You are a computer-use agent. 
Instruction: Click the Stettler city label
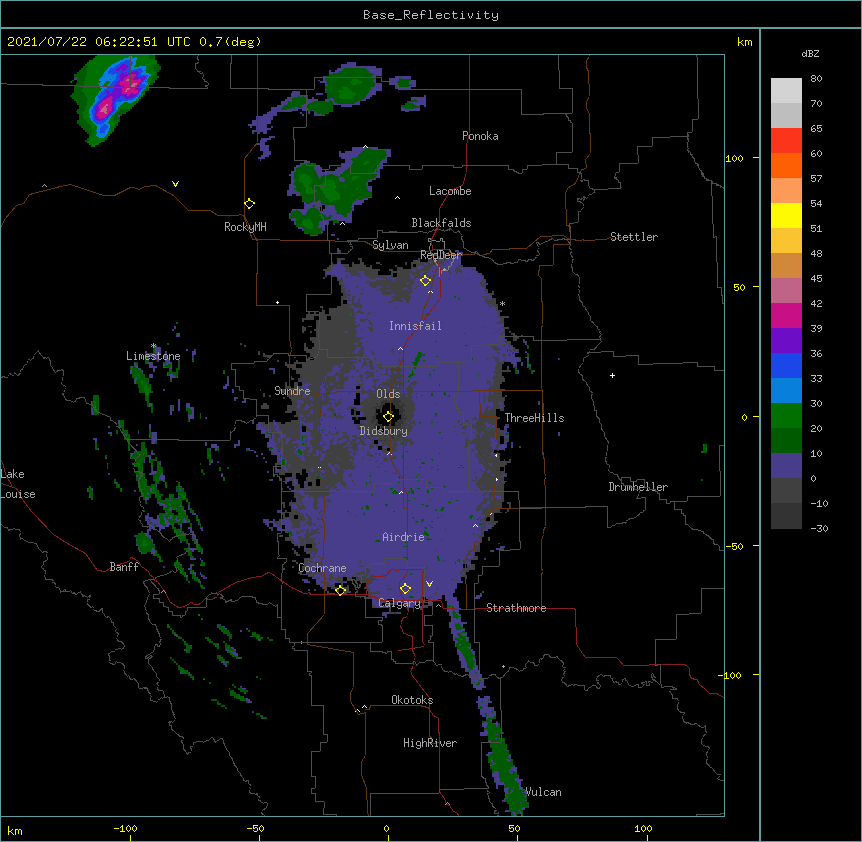[x=634, y=237]
